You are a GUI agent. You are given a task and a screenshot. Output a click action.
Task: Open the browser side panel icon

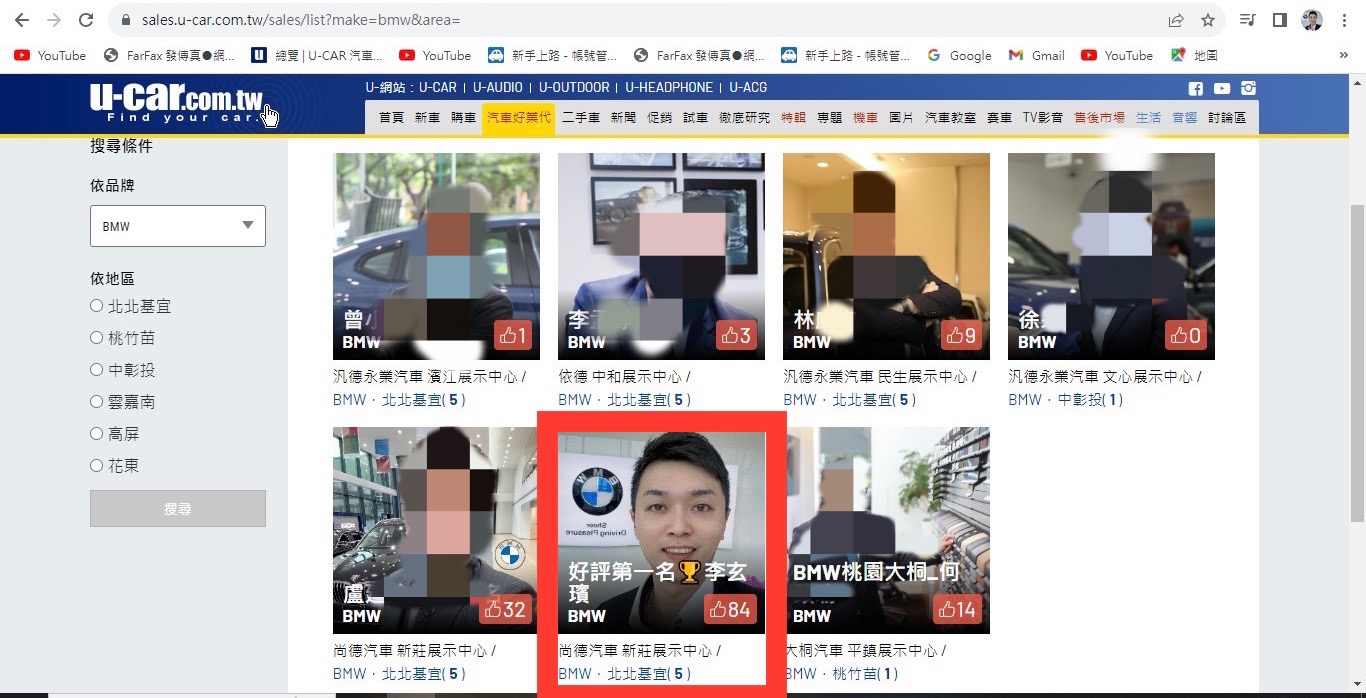point(1279,20)
